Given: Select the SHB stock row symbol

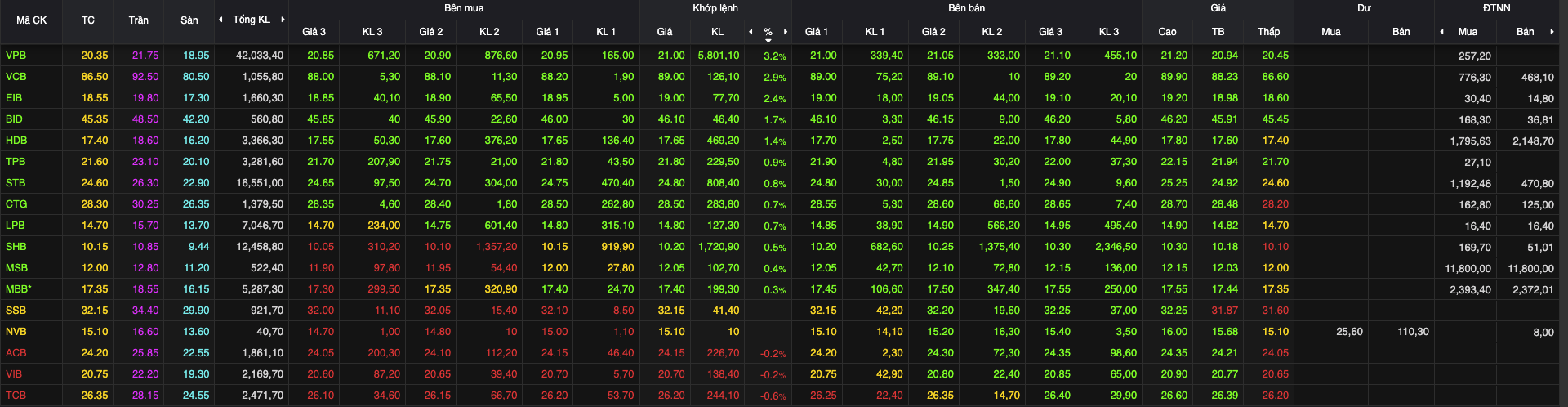Looking at the screenshot, I should 16,247.
